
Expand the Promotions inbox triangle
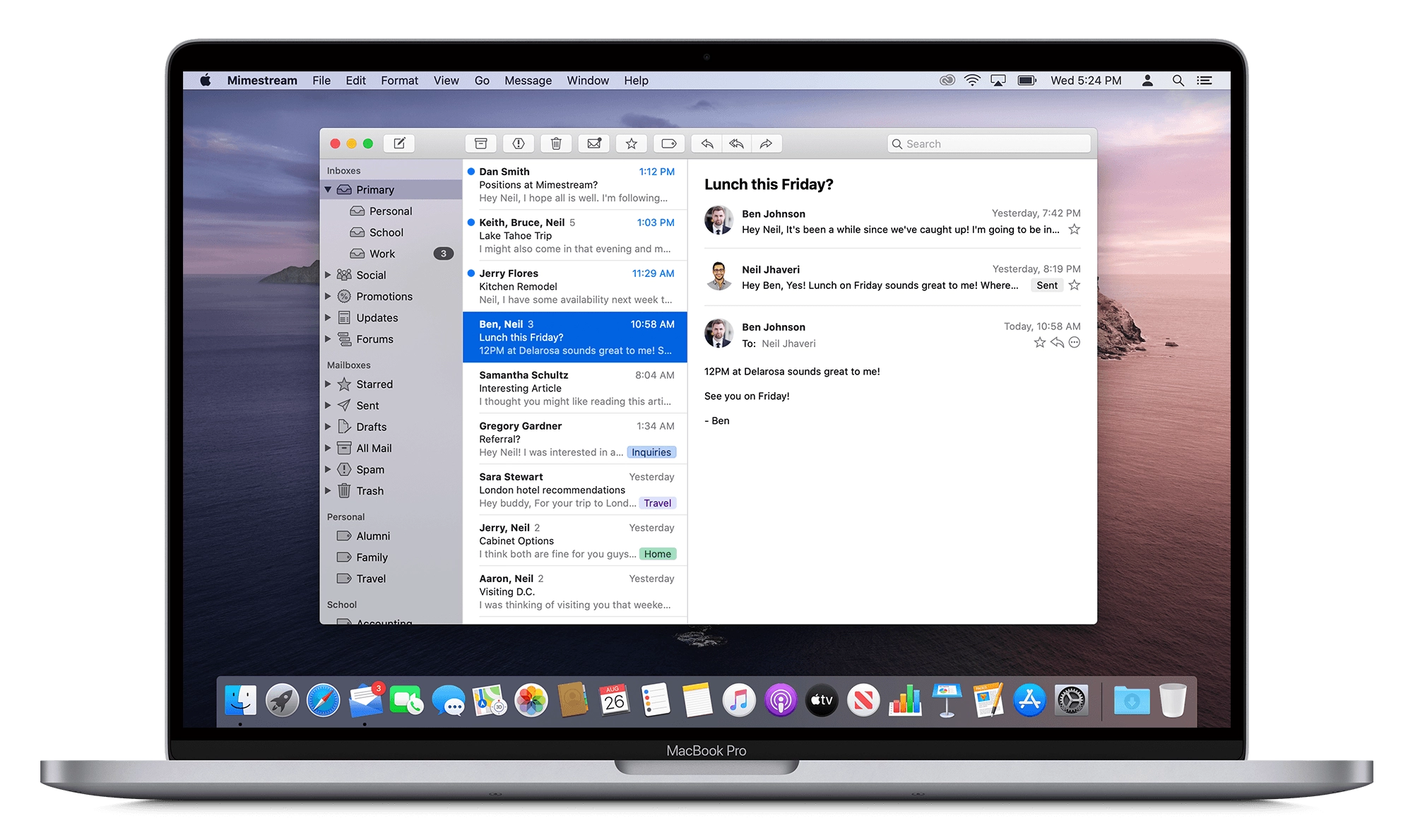point(328,297)
